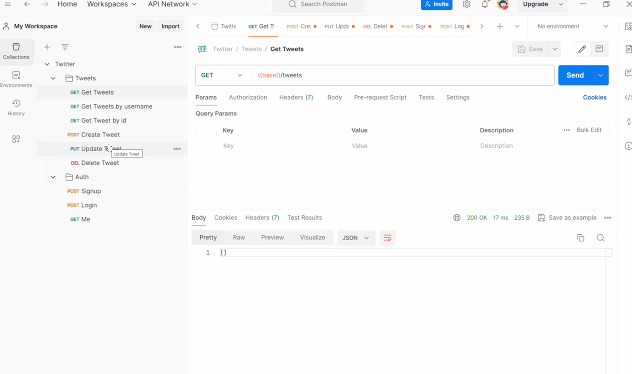Select the Raw response view
The height and width of the screenshot is (374, 632).
[239, 238]
